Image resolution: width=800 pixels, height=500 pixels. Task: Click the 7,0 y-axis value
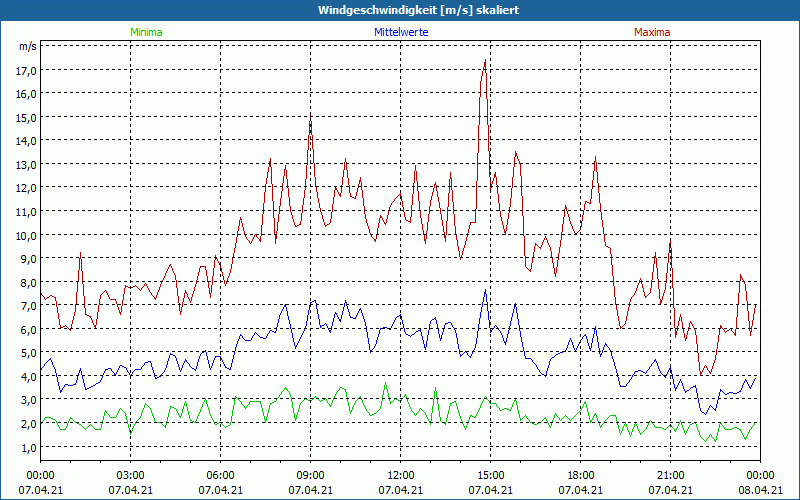pos(29,306)
